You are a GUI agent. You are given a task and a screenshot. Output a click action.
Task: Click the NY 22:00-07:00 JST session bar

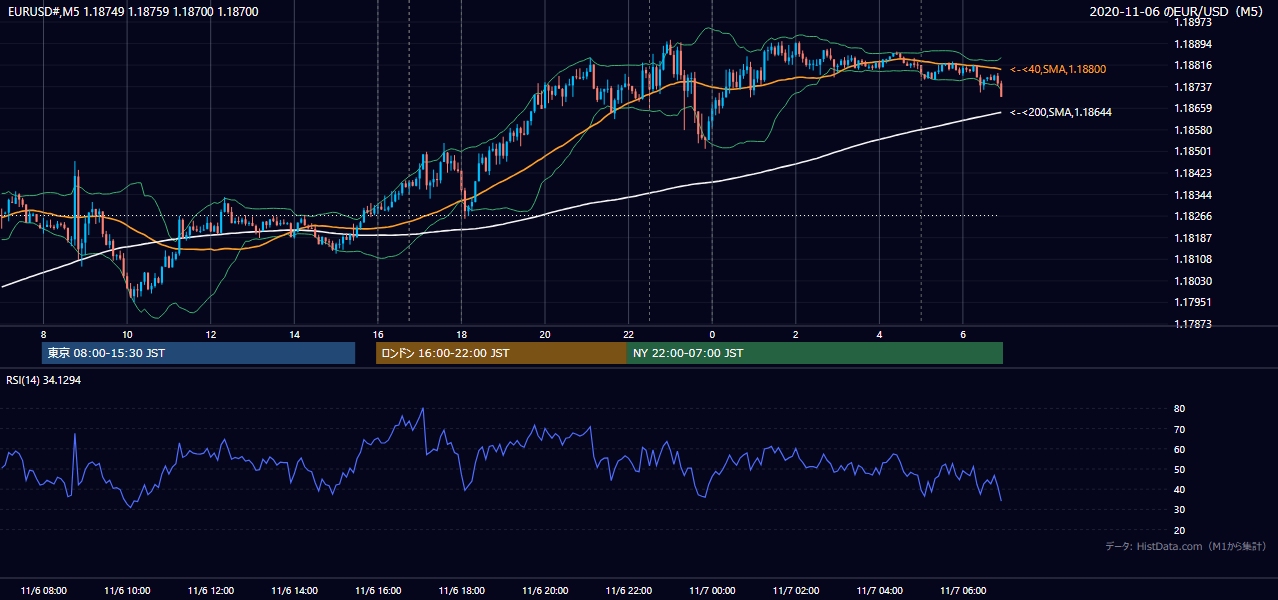point(815,353)
